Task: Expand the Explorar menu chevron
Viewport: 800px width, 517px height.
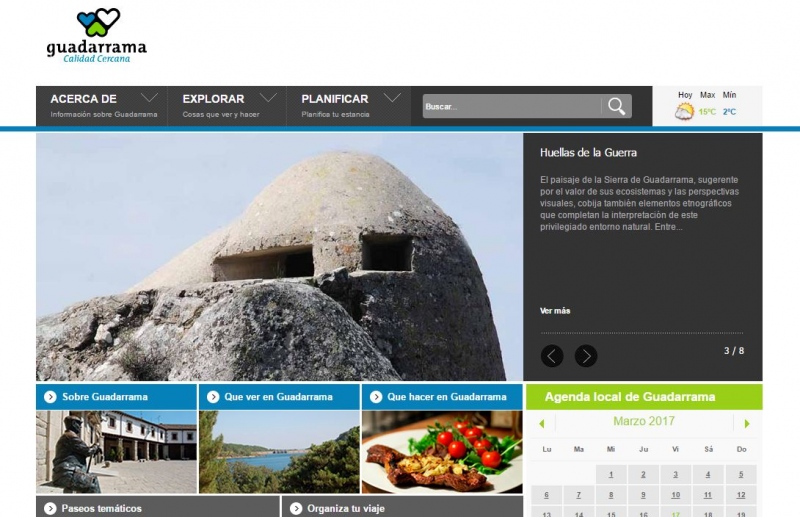Action: (268, 98)
